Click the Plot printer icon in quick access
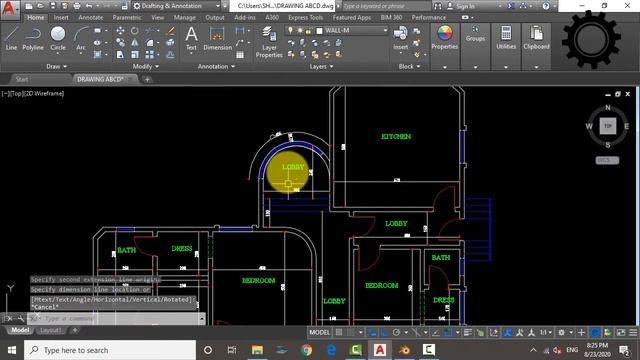 77,6
